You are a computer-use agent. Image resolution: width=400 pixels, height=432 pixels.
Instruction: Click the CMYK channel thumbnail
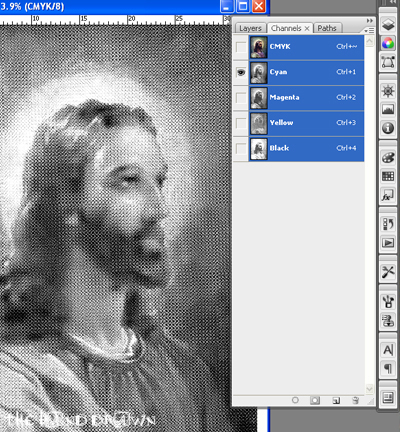click(259, 47)
